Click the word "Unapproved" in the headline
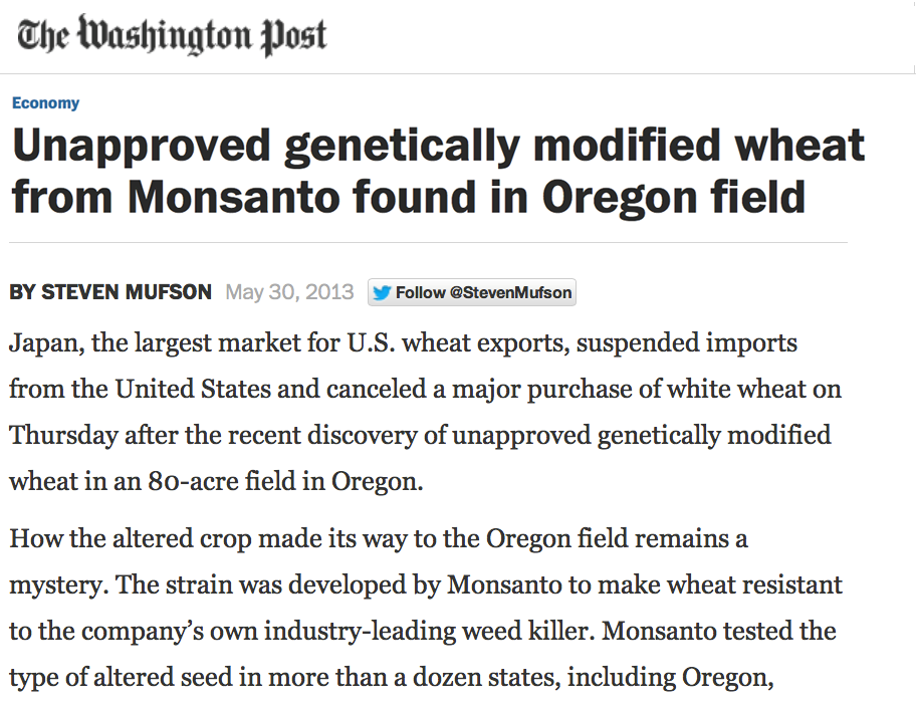This screenshot has width=916, height=705. (x=141, y=146)
